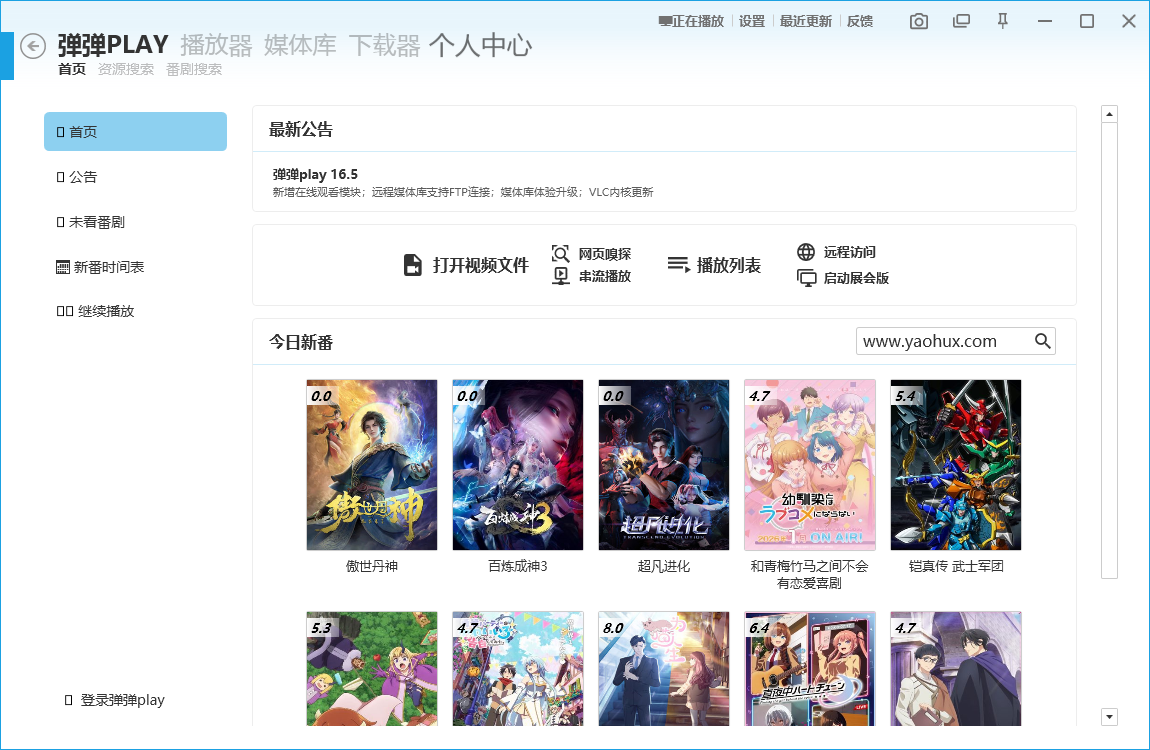
Task: Open the 傲世丹神 poster thumbnail
Action: tap(372, 464)
